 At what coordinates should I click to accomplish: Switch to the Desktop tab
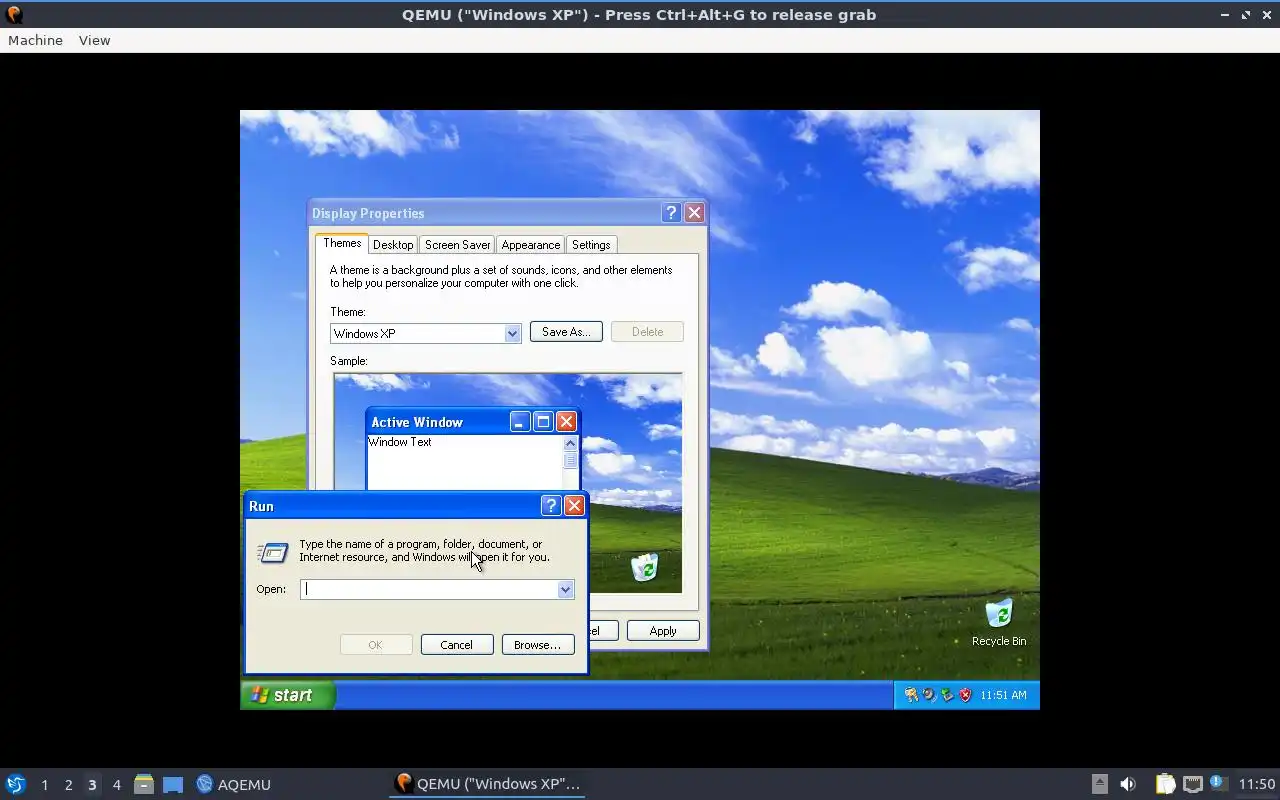tap(393, 245)
